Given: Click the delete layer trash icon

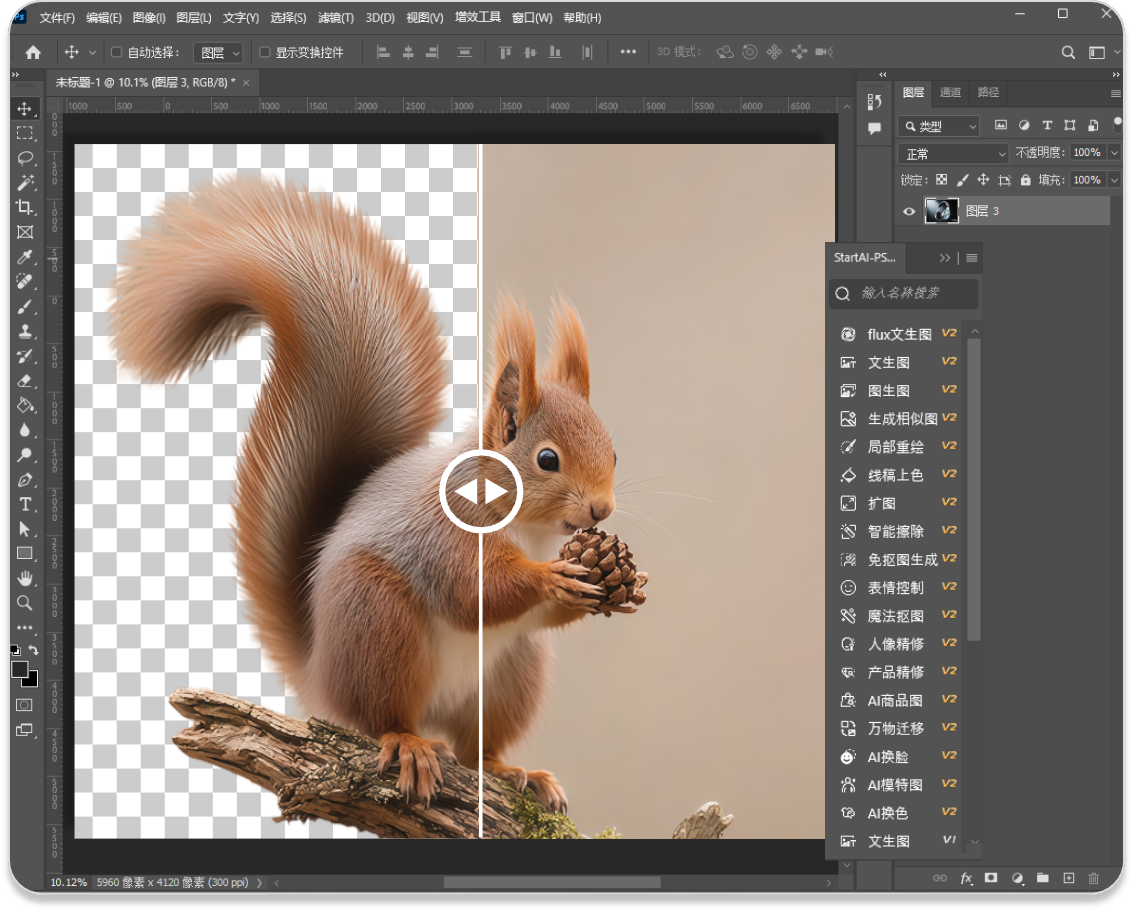Looking at the screenshot, I should tap(1093, 878).
